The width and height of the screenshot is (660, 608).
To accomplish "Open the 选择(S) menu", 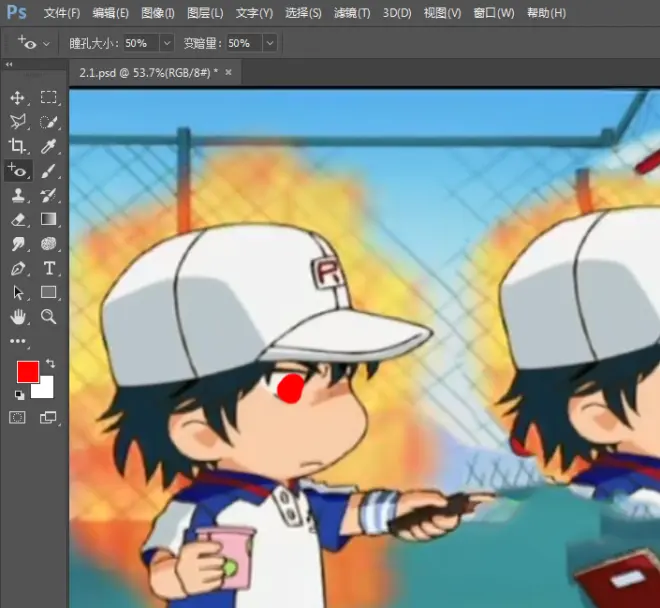I will 303,13.
